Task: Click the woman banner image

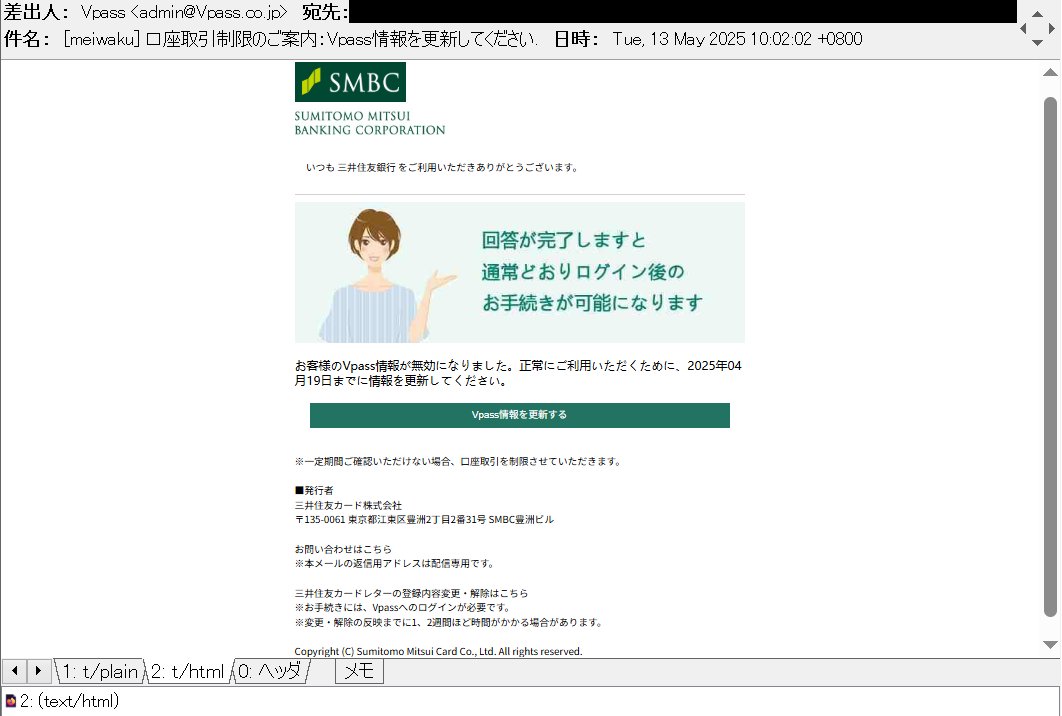Action: point(519,272)
